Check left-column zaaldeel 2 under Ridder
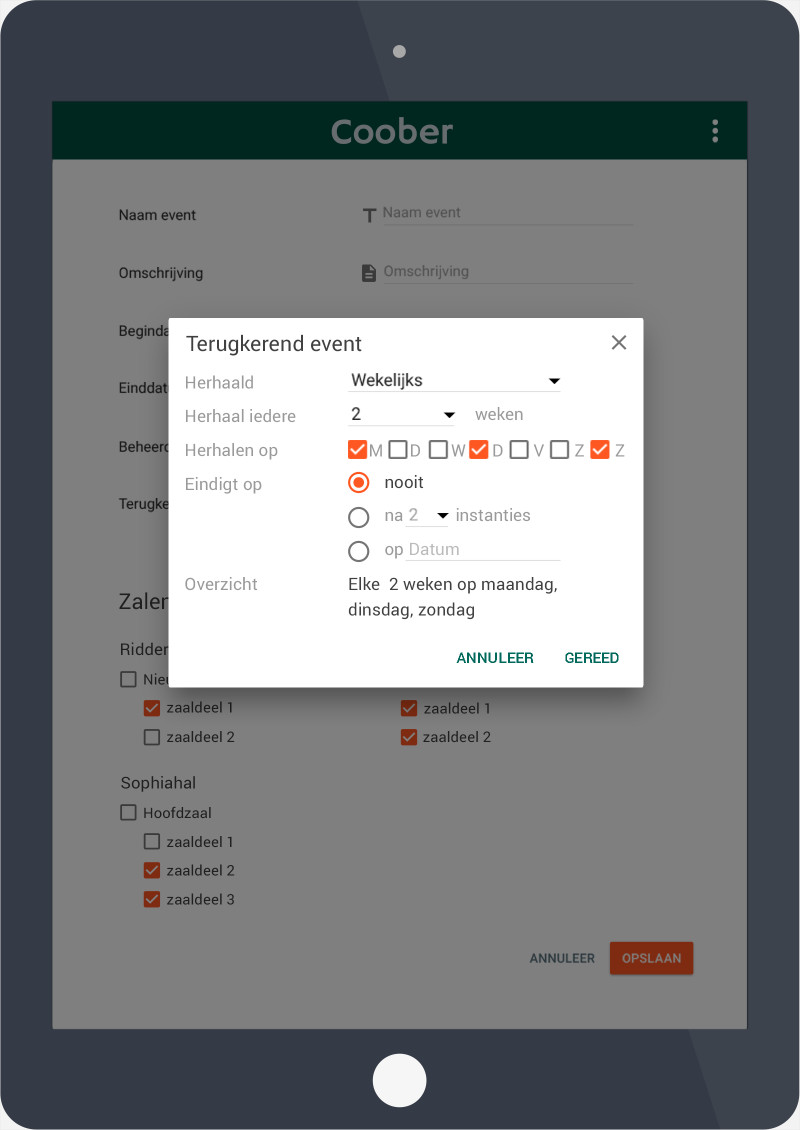800x1130 pixels. pyautogui.click(x=151, y=737)
